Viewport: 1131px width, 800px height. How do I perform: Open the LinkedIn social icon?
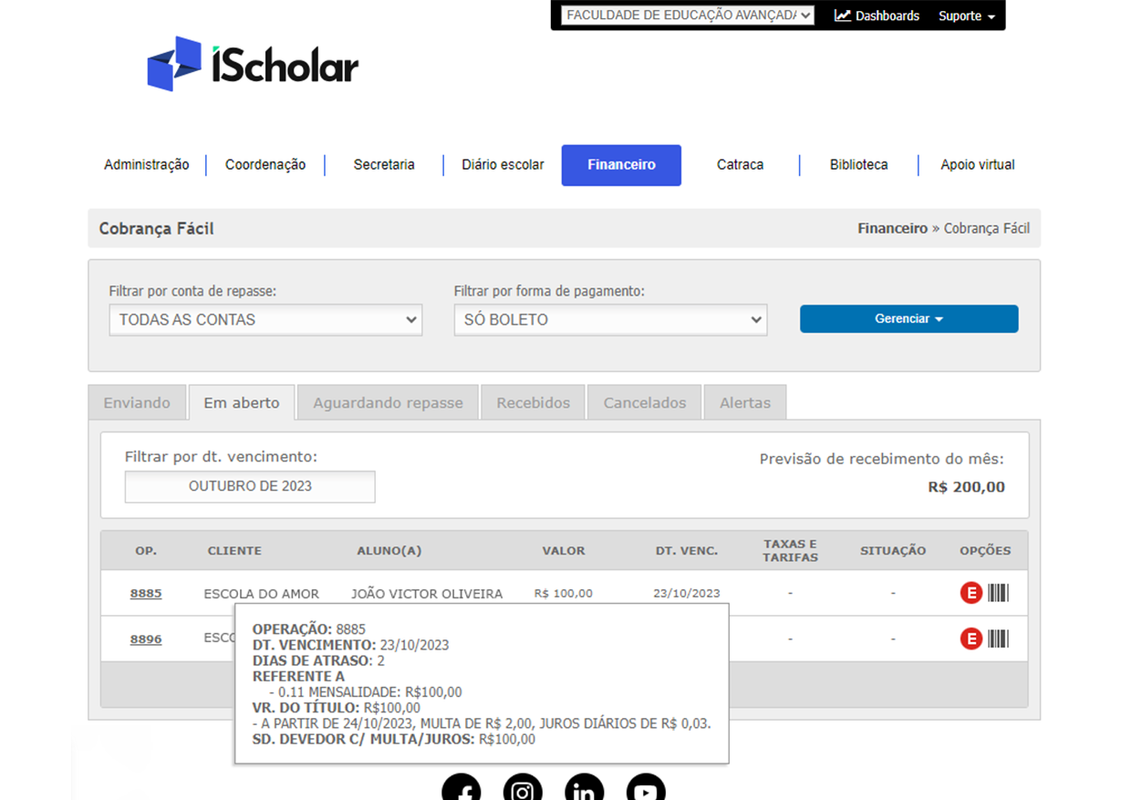click(x=584, y=788)
